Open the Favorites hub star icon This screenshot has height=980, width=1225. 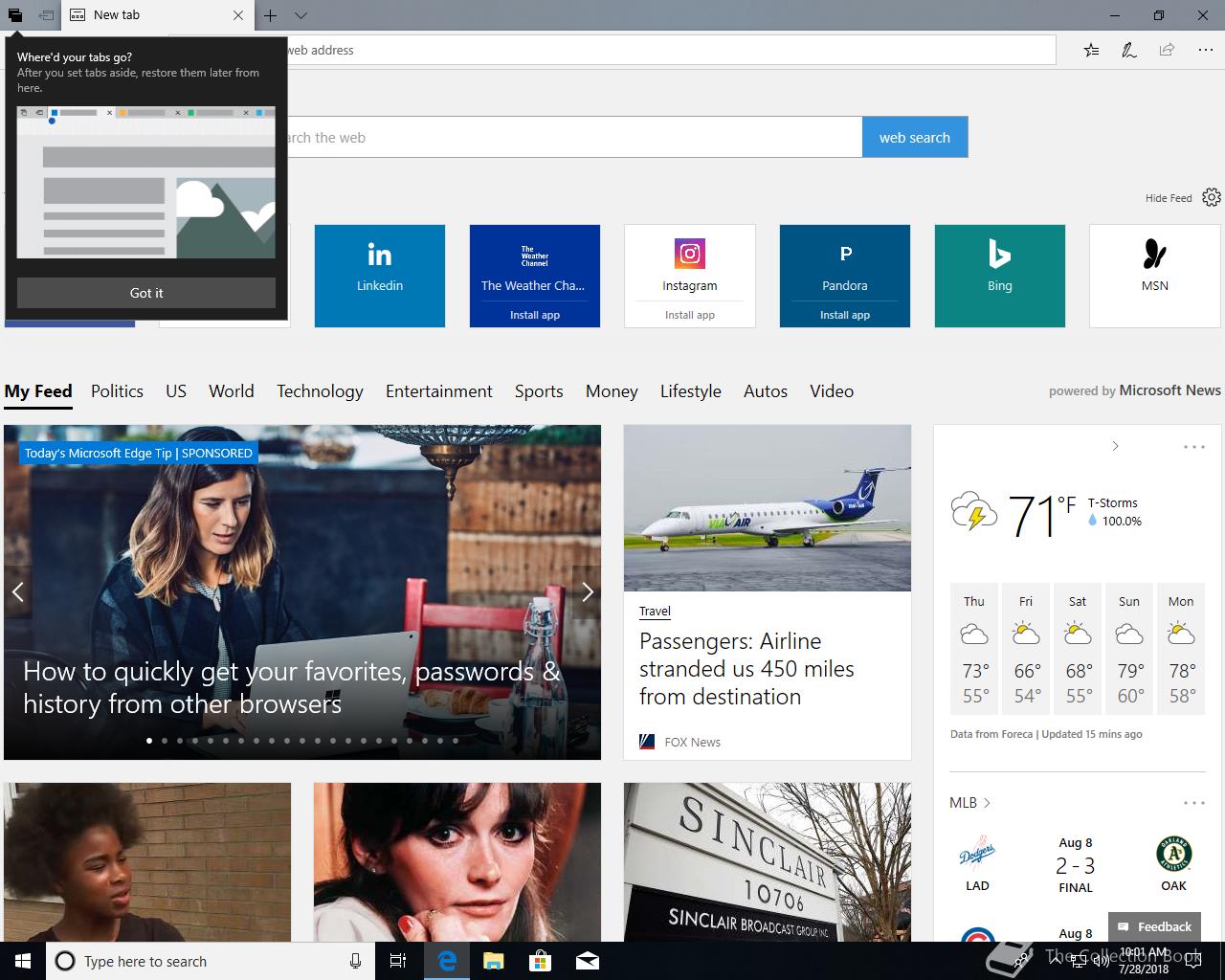(x=1092, y=50)
